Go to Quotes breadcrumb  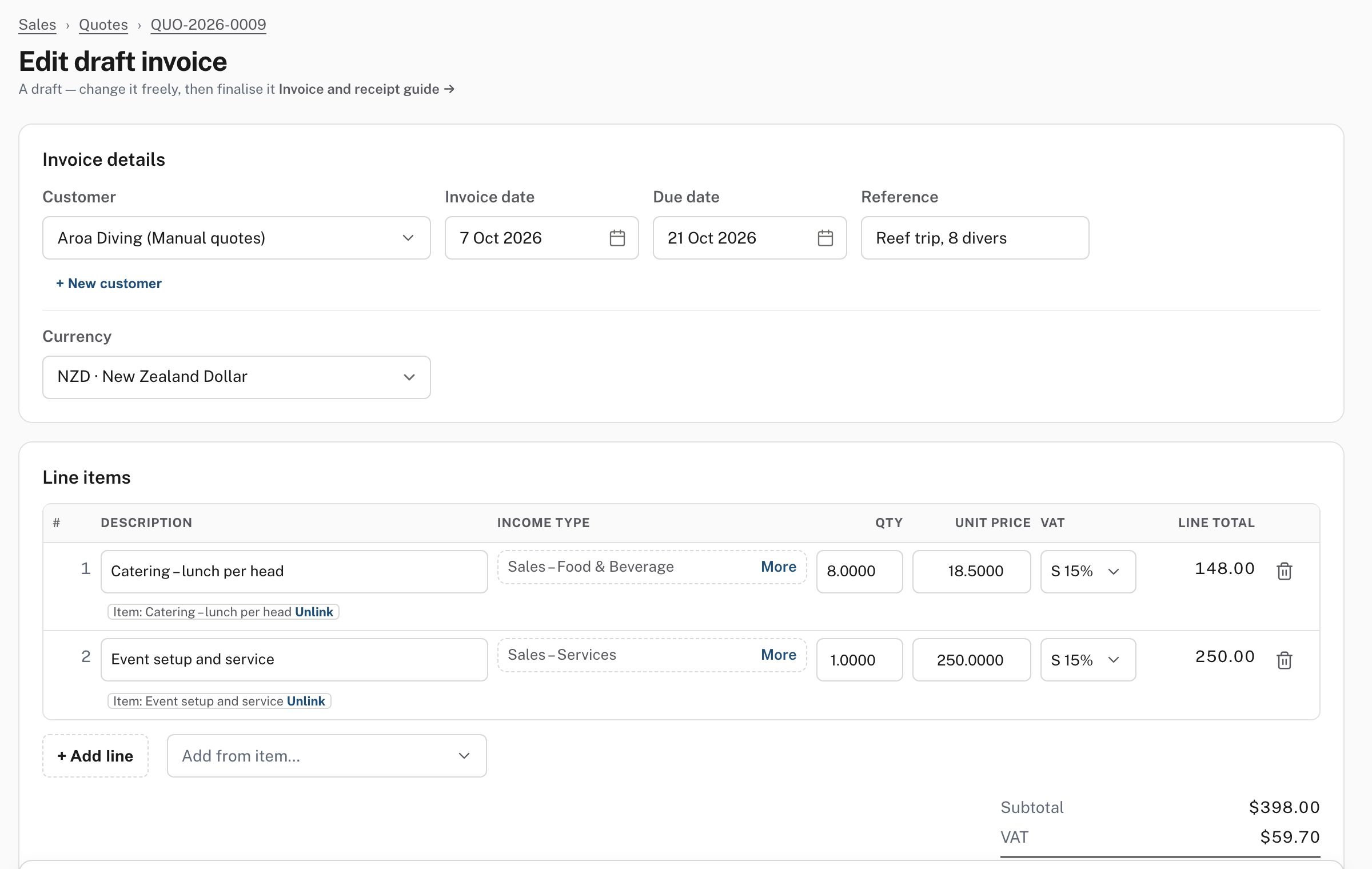coord(103,25)
